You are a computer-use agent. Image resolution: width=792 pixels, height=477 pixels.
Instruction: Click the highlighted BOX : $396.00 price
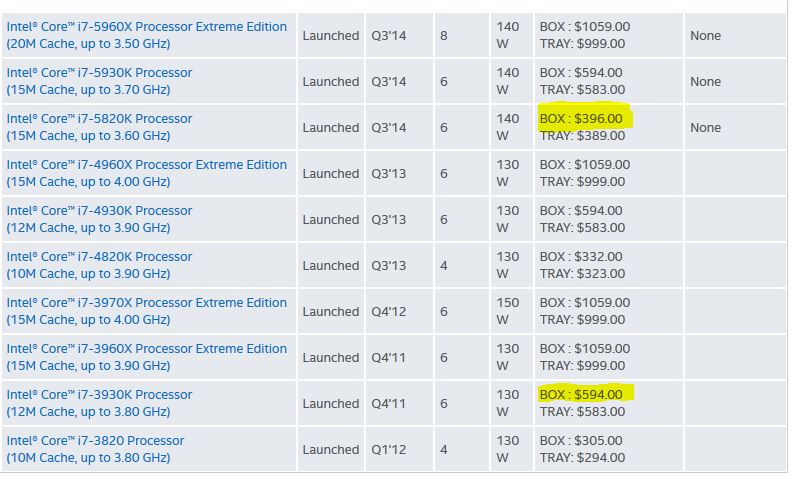581,119
